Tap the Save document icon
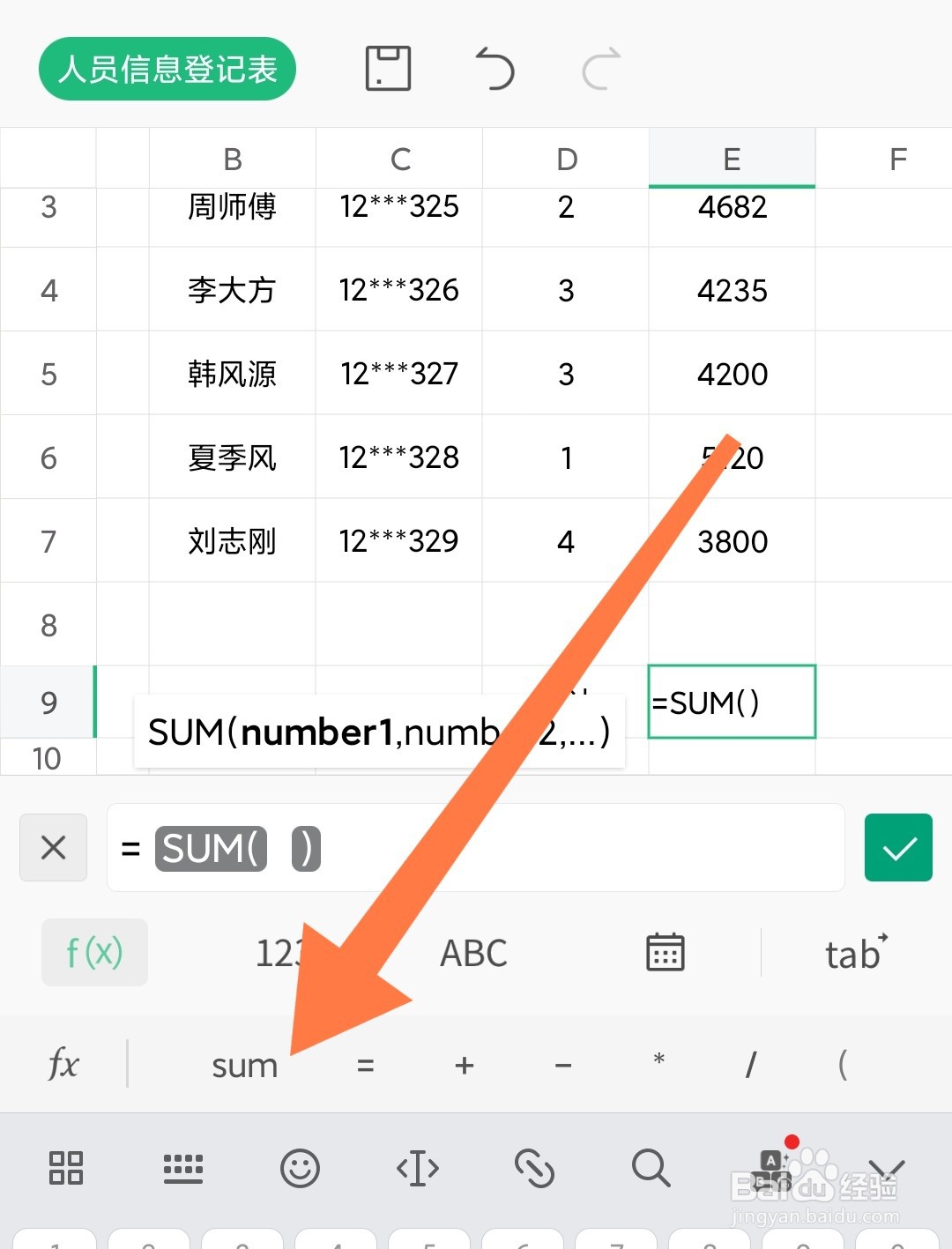 [386, 69]
